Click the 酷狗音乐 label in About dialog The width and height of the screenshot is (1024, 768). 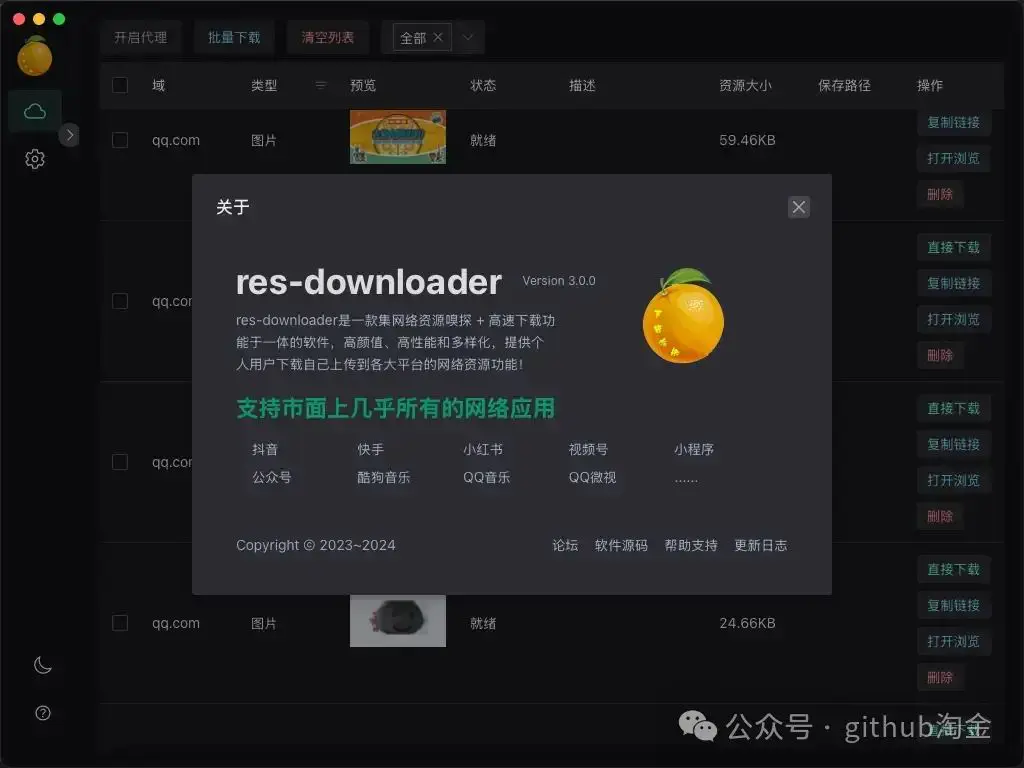pos(384,477)
